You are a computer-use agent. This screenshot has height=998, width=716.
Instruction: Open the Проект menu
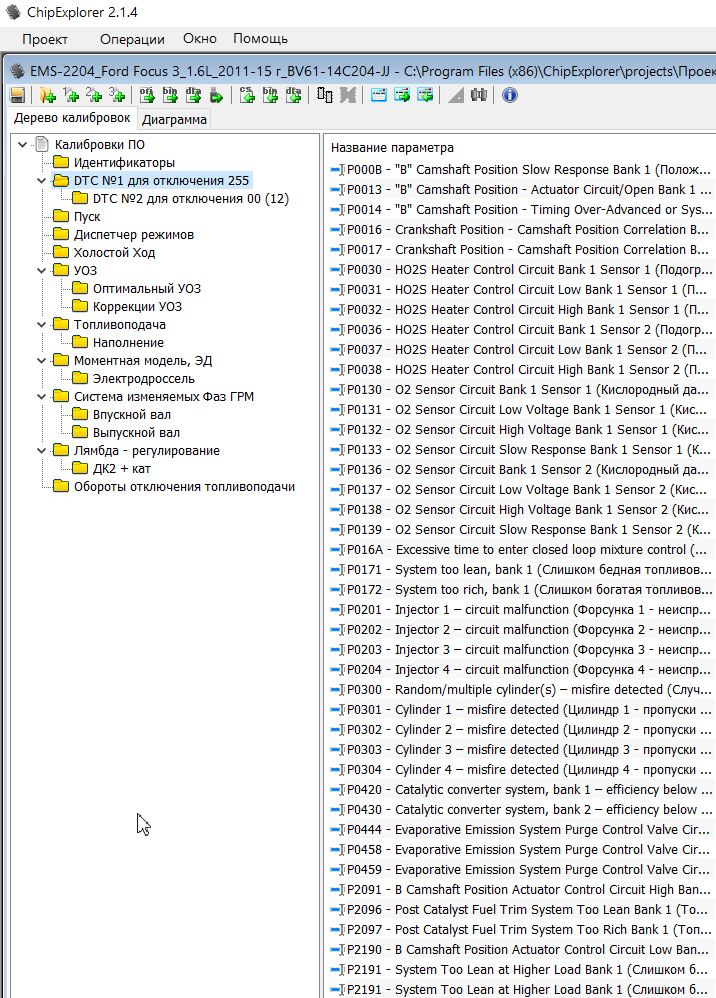point(45,39)
